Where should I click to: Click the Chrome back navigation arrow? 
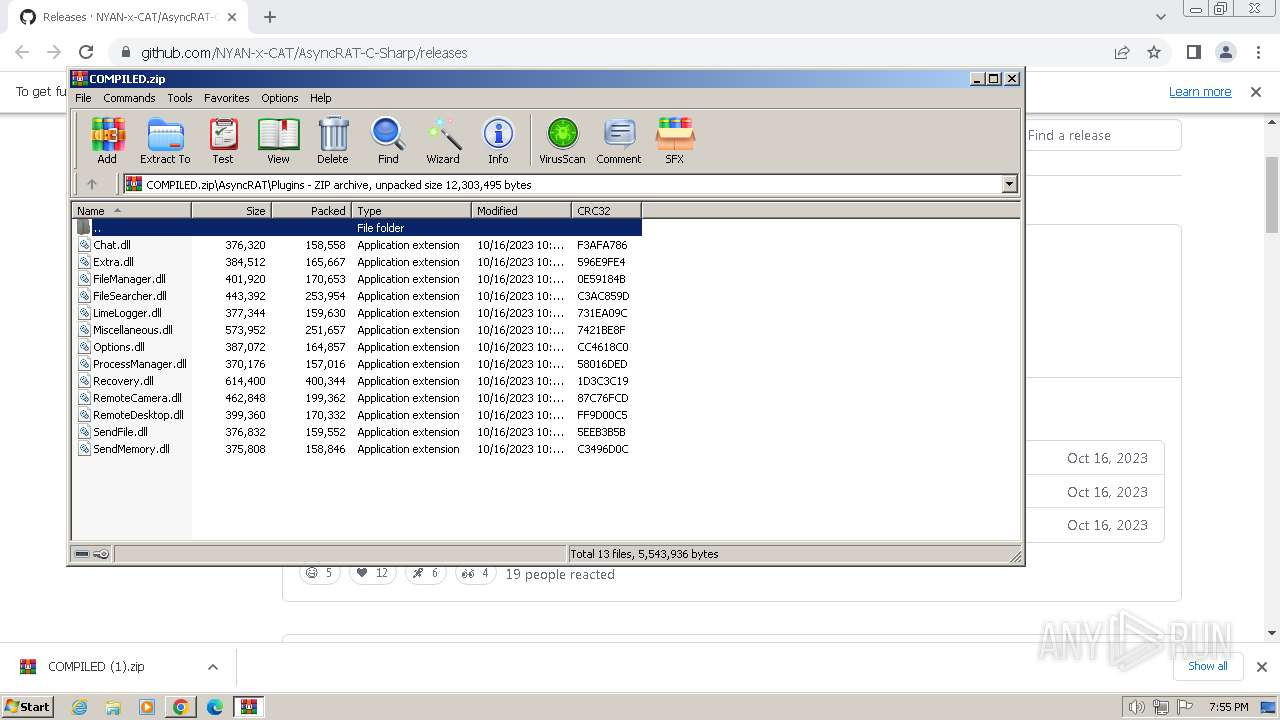tap(22, 52)
